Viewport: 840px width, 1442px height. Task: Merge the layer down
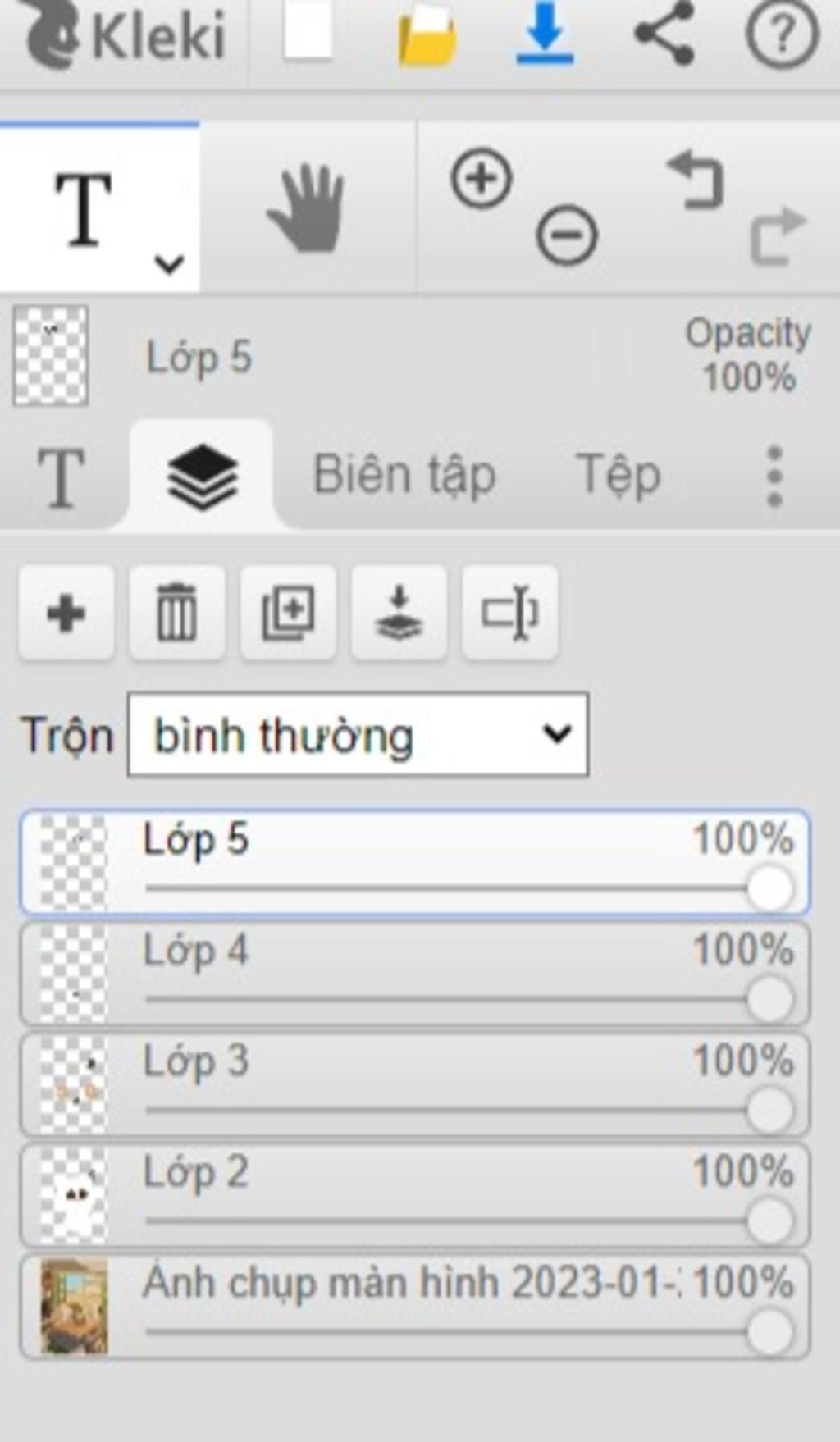pos(399,613)
